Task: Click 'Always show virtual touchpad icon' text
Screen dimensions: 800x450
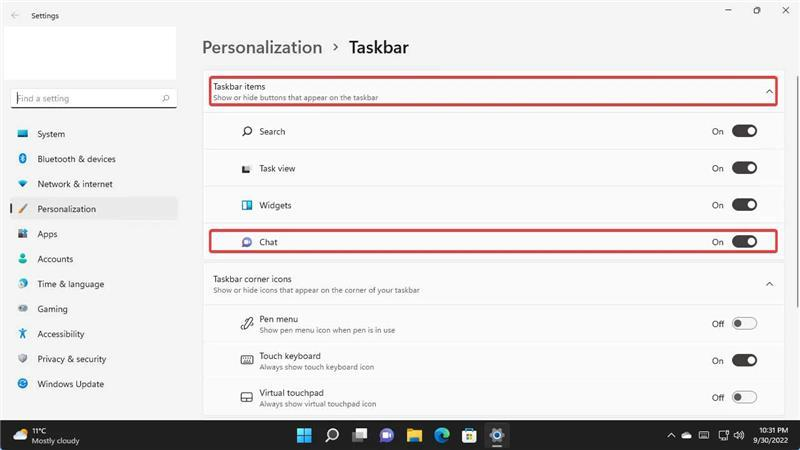Action: pos(317,404)
